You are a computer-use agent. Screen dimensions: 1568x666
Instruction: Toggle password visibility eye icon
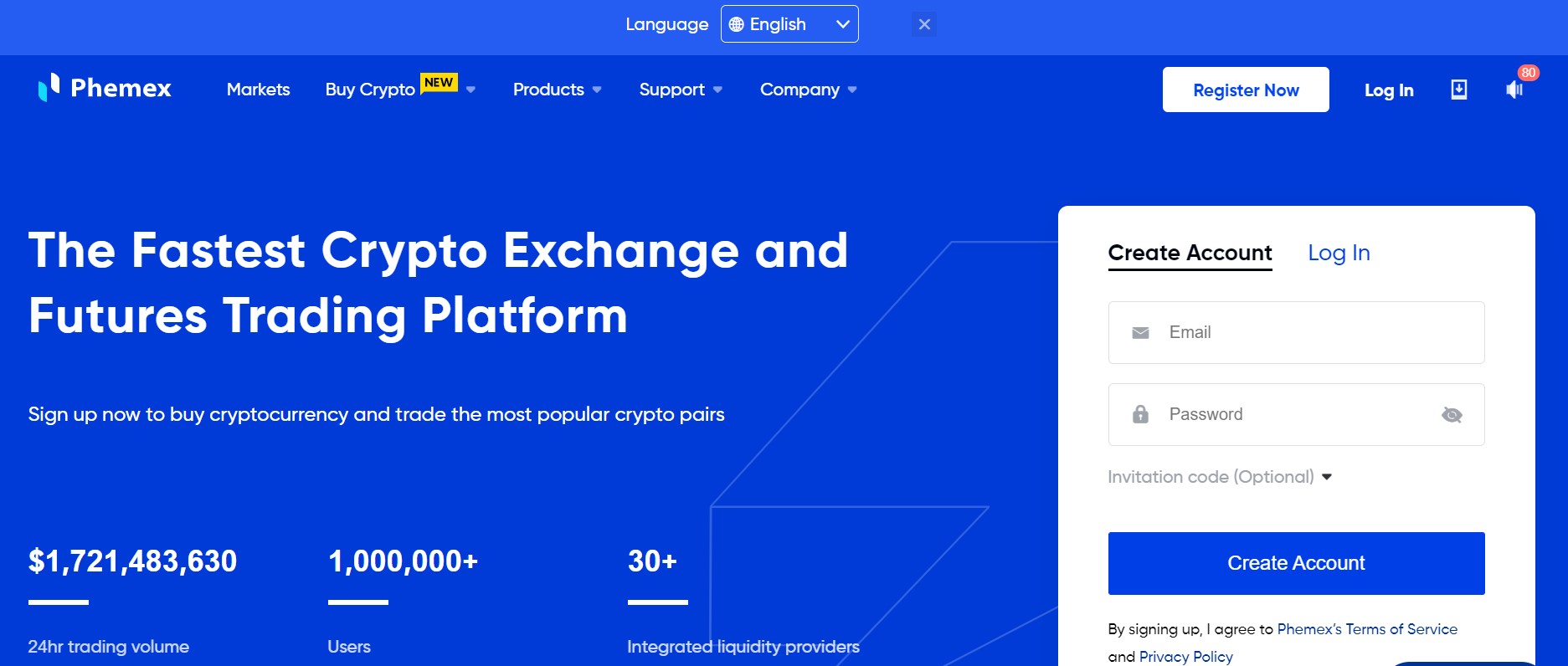tap(1452, 415)
